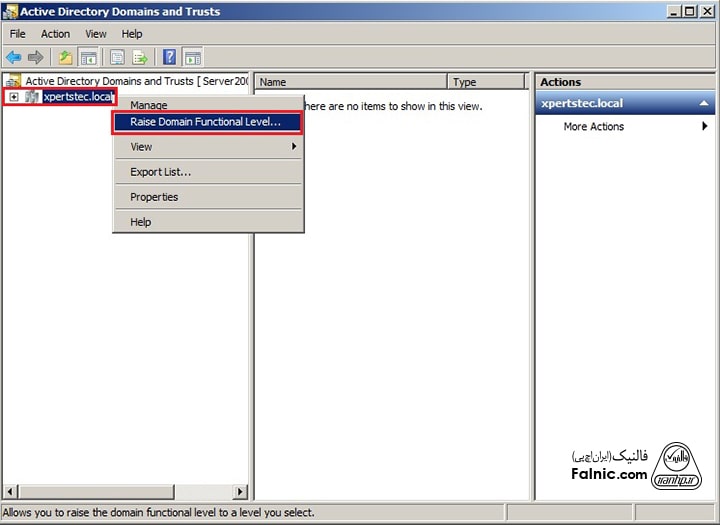Screen dimensions: 720x525
Task: Click the Back arrow toolbar icon
Action: coord(13,57)
